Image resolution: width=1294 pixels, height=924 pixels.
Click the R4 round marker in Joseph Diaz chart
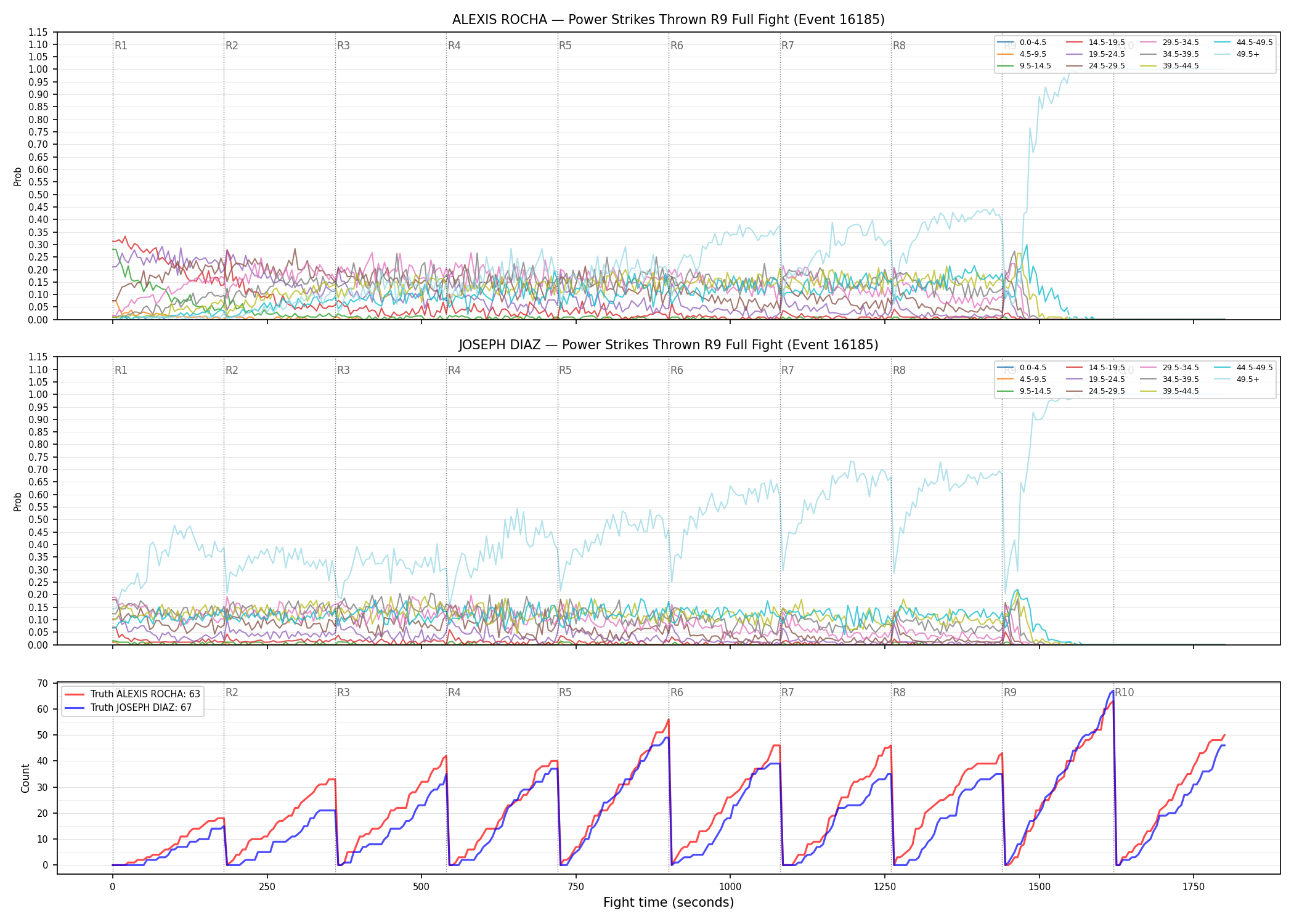click(454, 370)
